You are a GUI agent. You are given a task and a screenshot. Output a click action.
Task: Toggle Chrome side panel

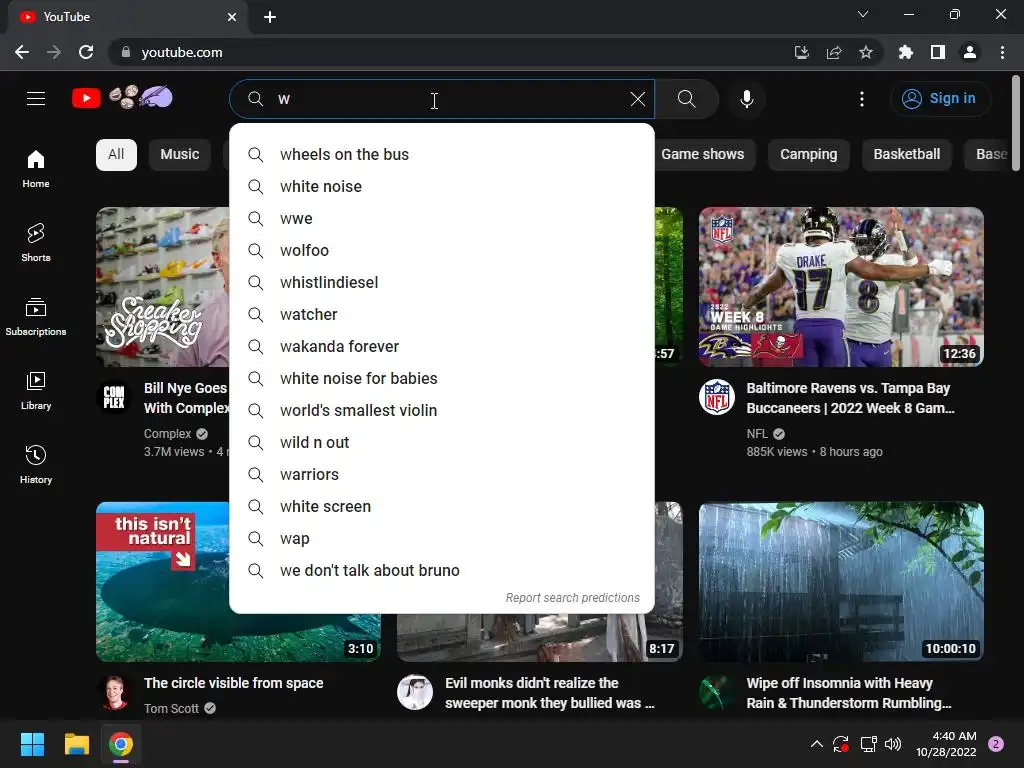[938, 52]
